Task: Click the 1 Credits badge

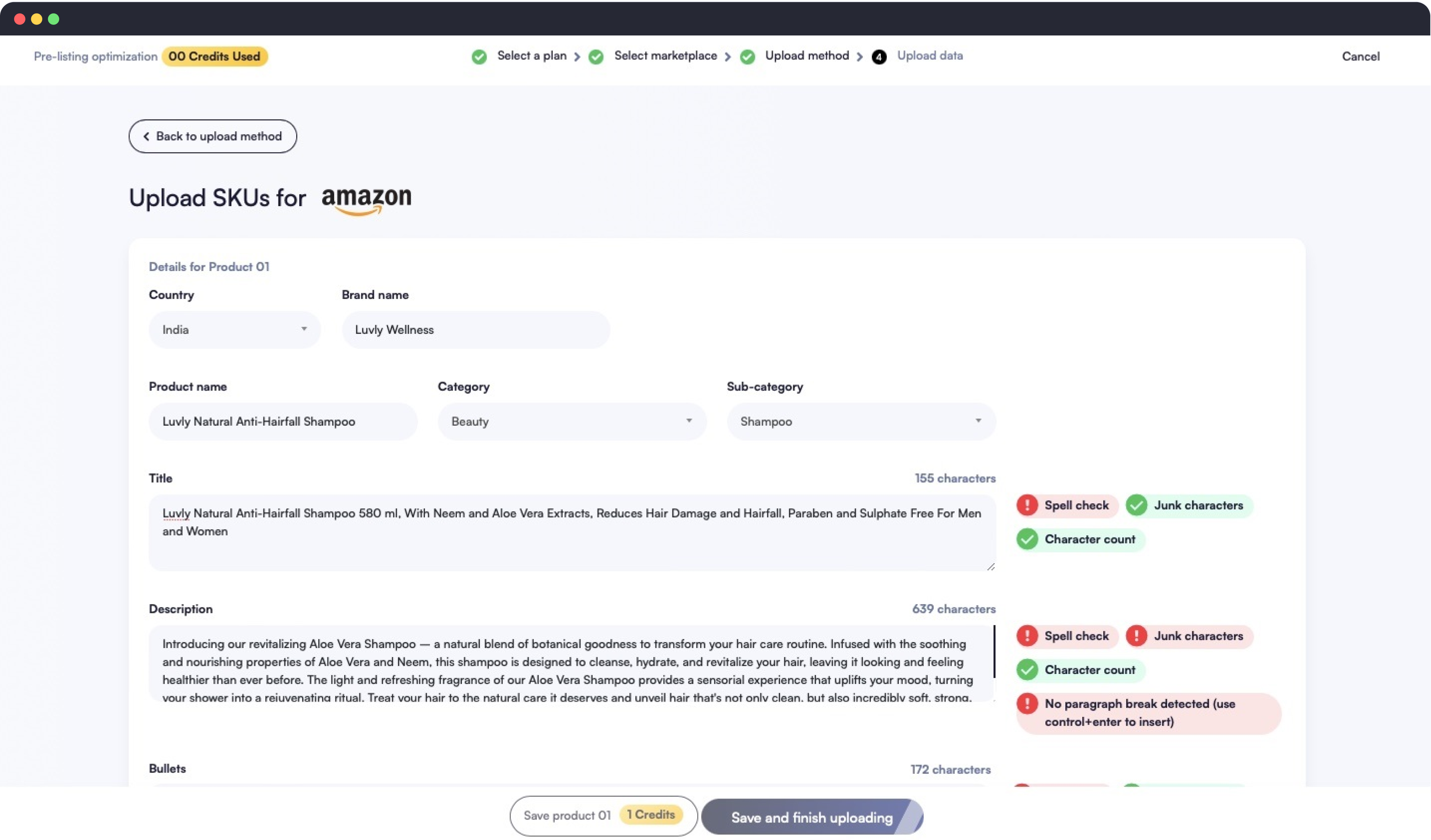Action: coord(651,814)
